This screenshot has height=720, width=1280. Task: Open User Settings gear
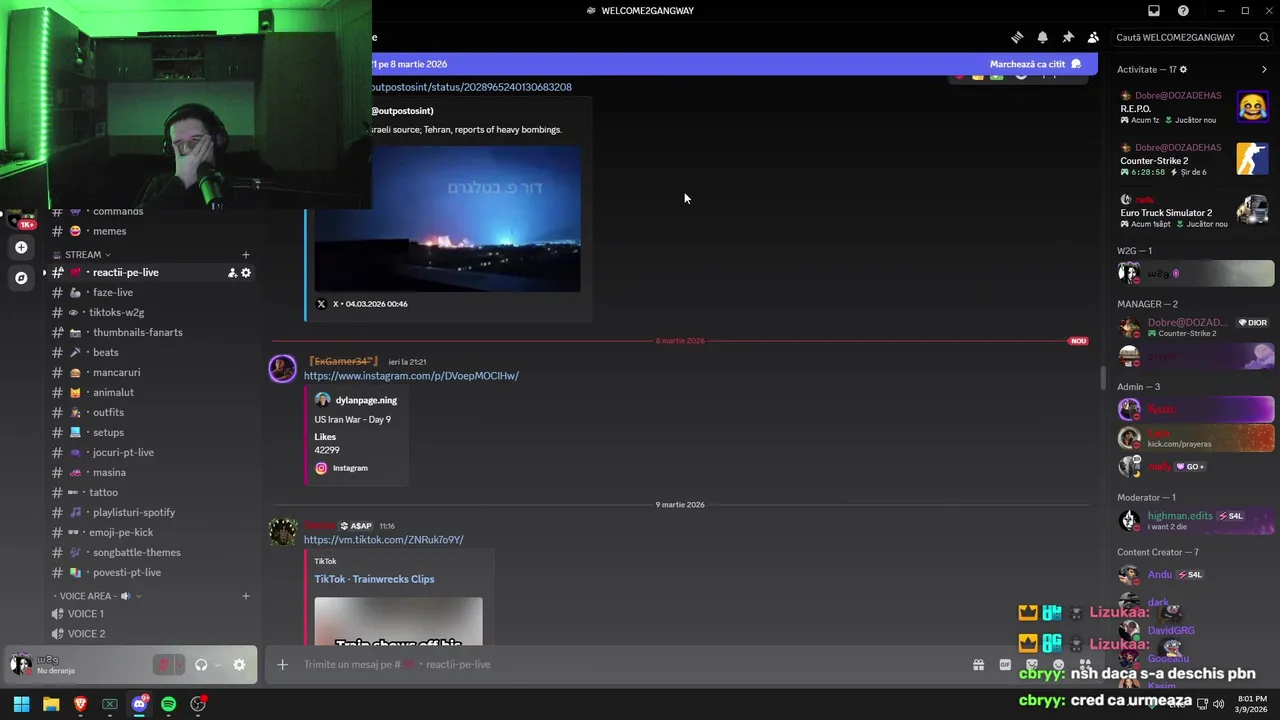(x=239, y=665)
